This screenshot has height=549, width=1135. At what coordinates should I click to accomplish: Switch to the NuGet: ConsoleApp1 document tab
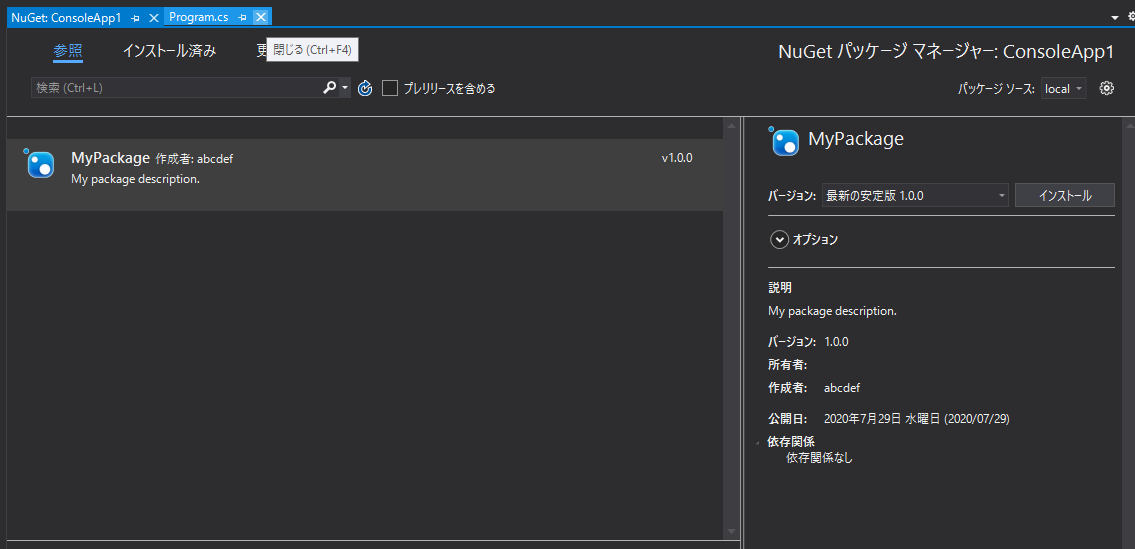pyautogui.click(x=66, y=17)
